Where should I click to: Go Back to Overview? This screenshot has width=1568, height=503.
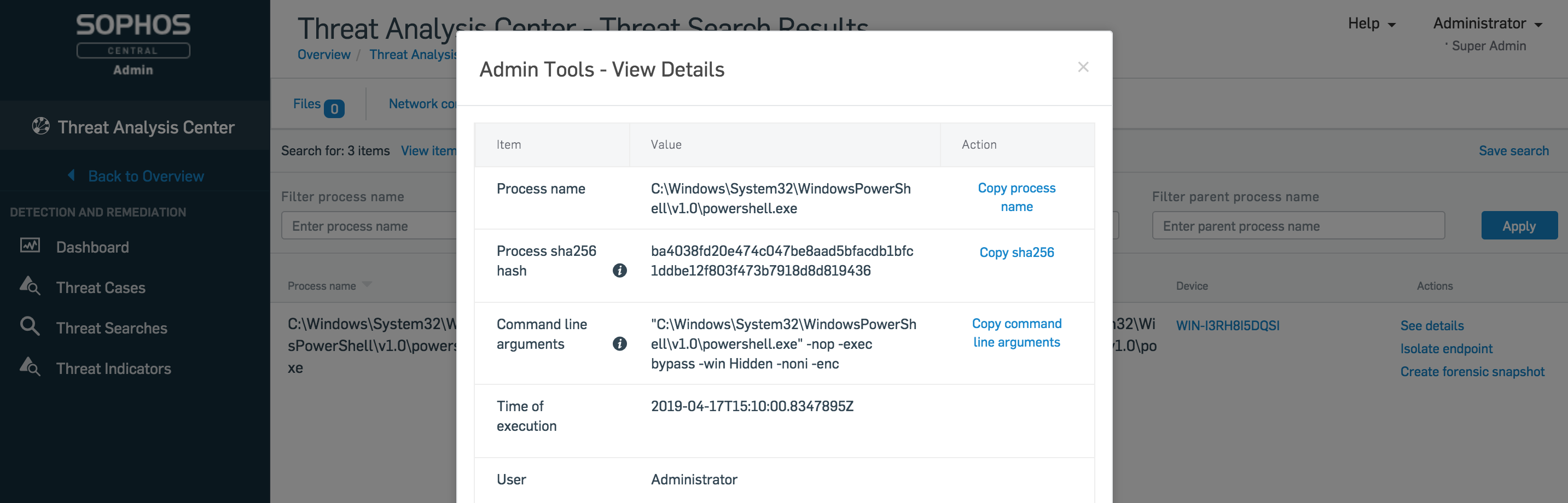[146, 177]
